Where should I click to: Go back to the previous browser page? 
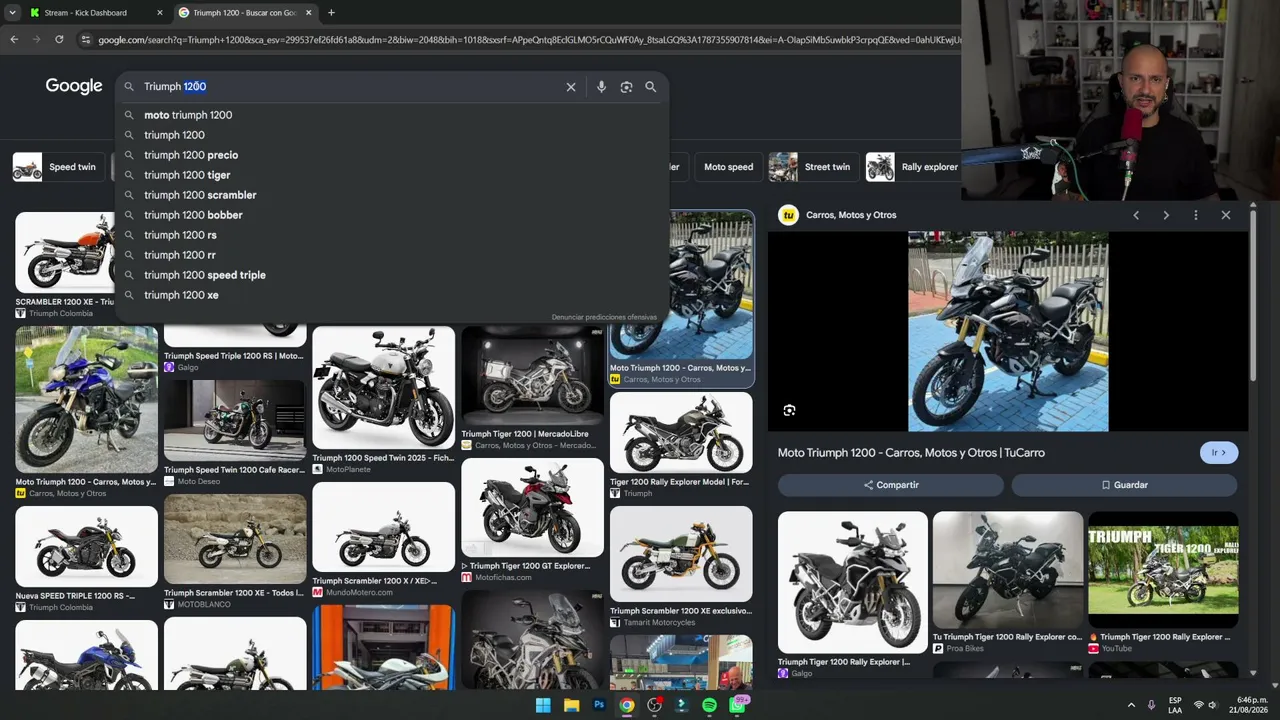(x=14, y=39)
